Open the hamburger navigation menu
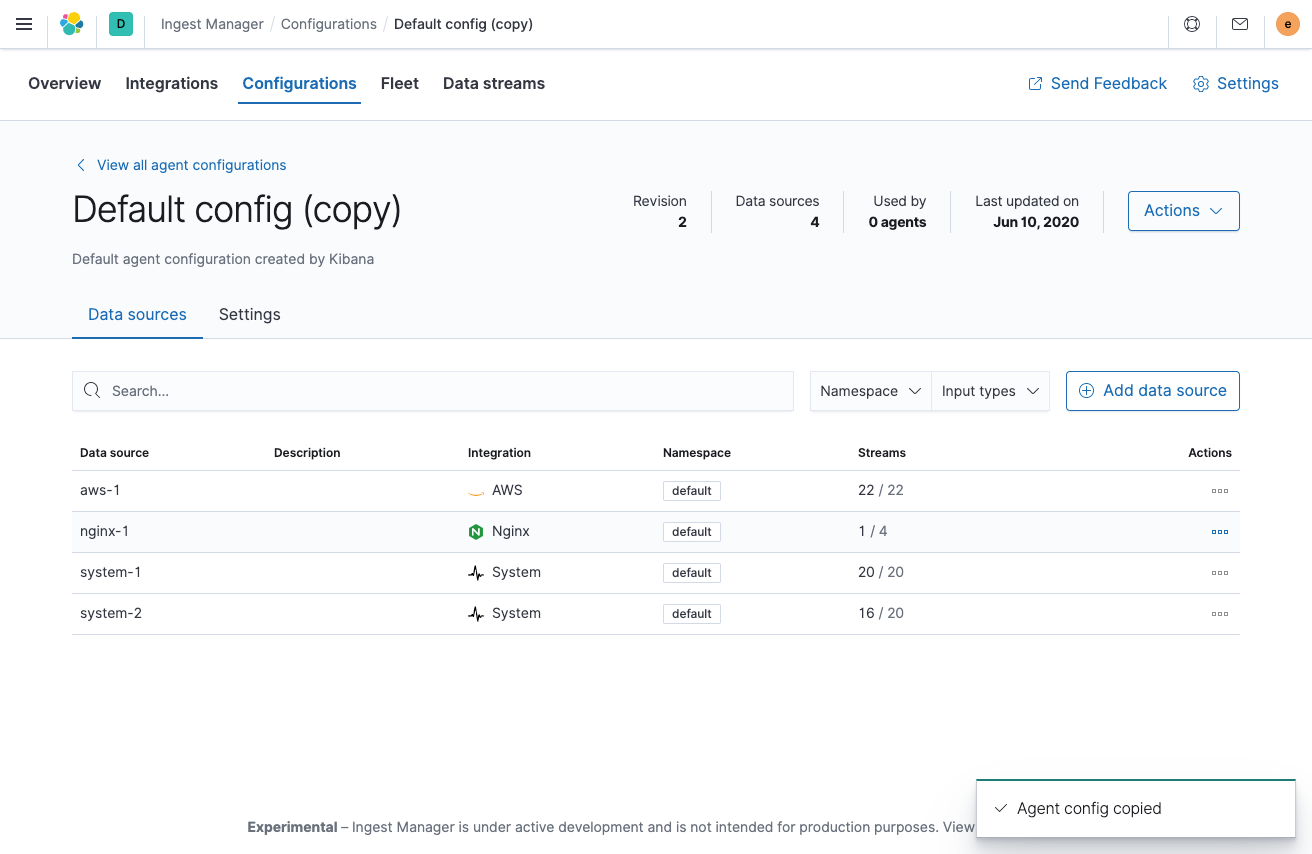Screen dimensions: 1312x854 point(24,24)
